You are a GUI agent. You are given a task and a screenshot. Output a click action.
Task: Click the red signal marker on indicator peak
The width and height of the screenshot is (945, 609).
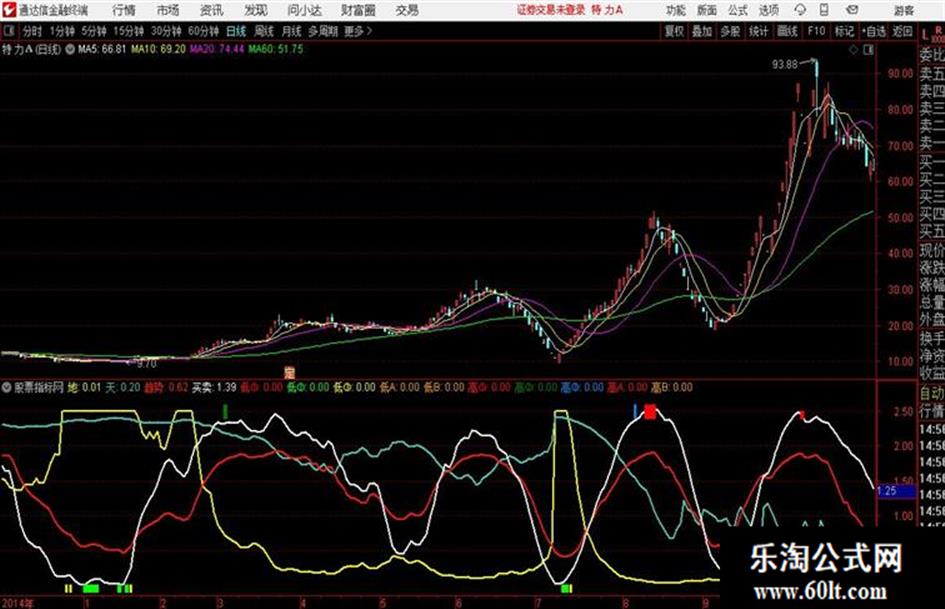point(650,412)
